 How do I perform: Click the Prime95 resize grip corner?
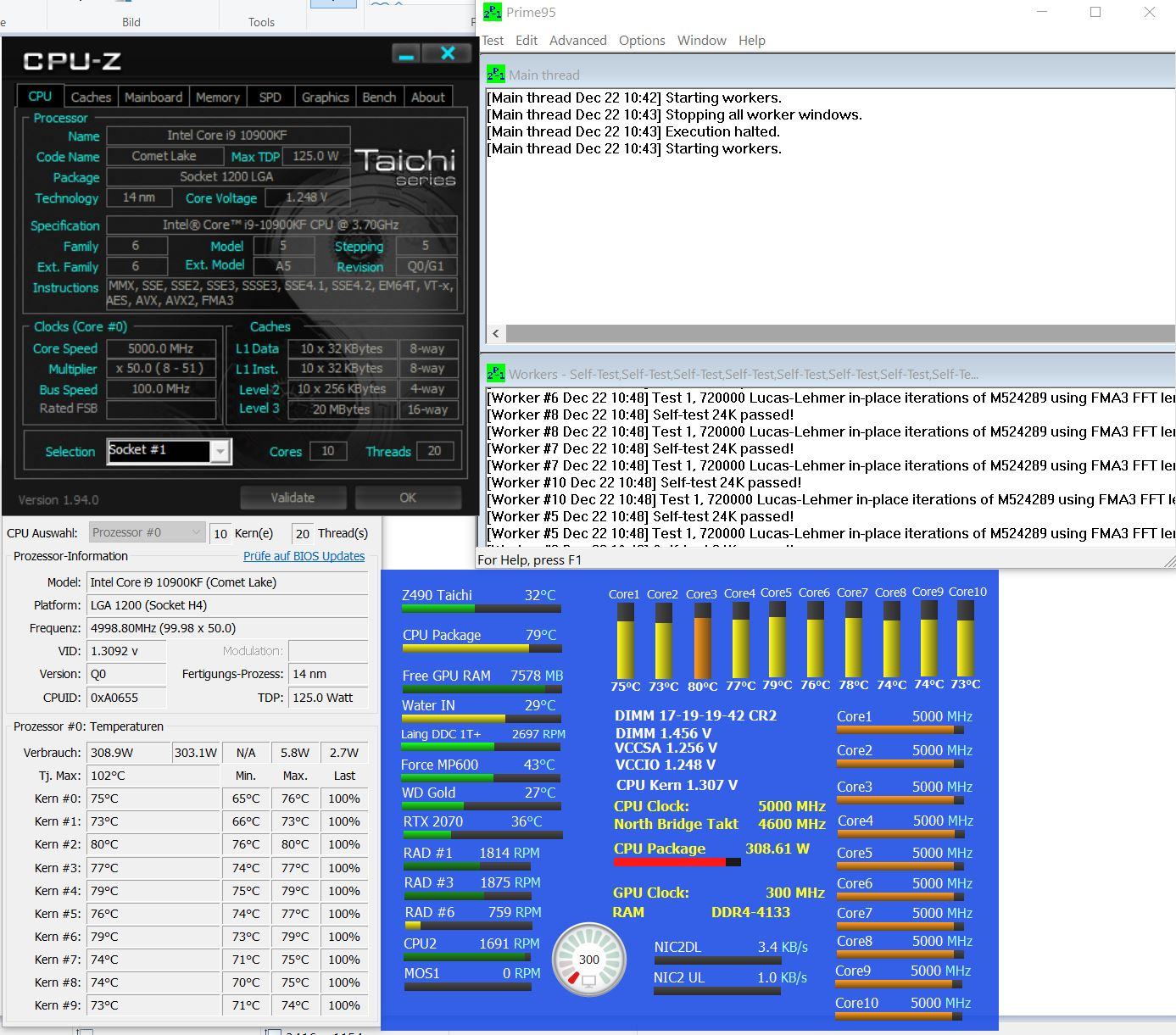point(1169,560)
